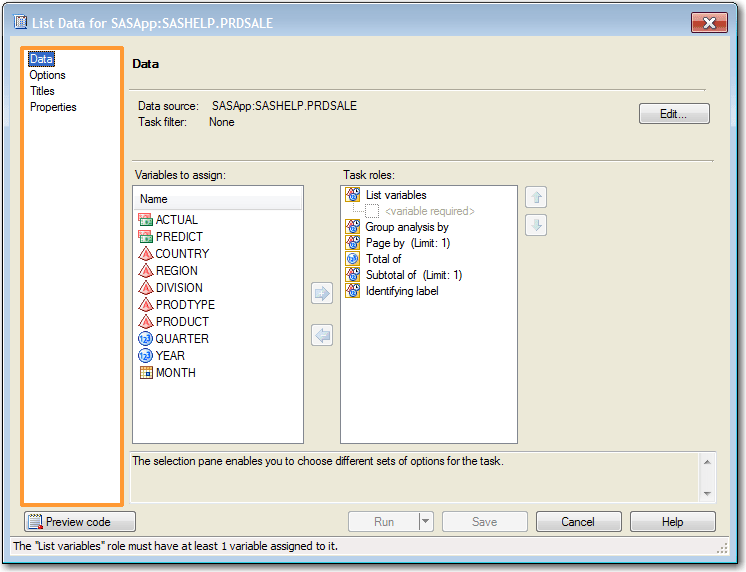Click the ACTUAL currency variable icon
This screenshot has height=572, width=746.
146,220
